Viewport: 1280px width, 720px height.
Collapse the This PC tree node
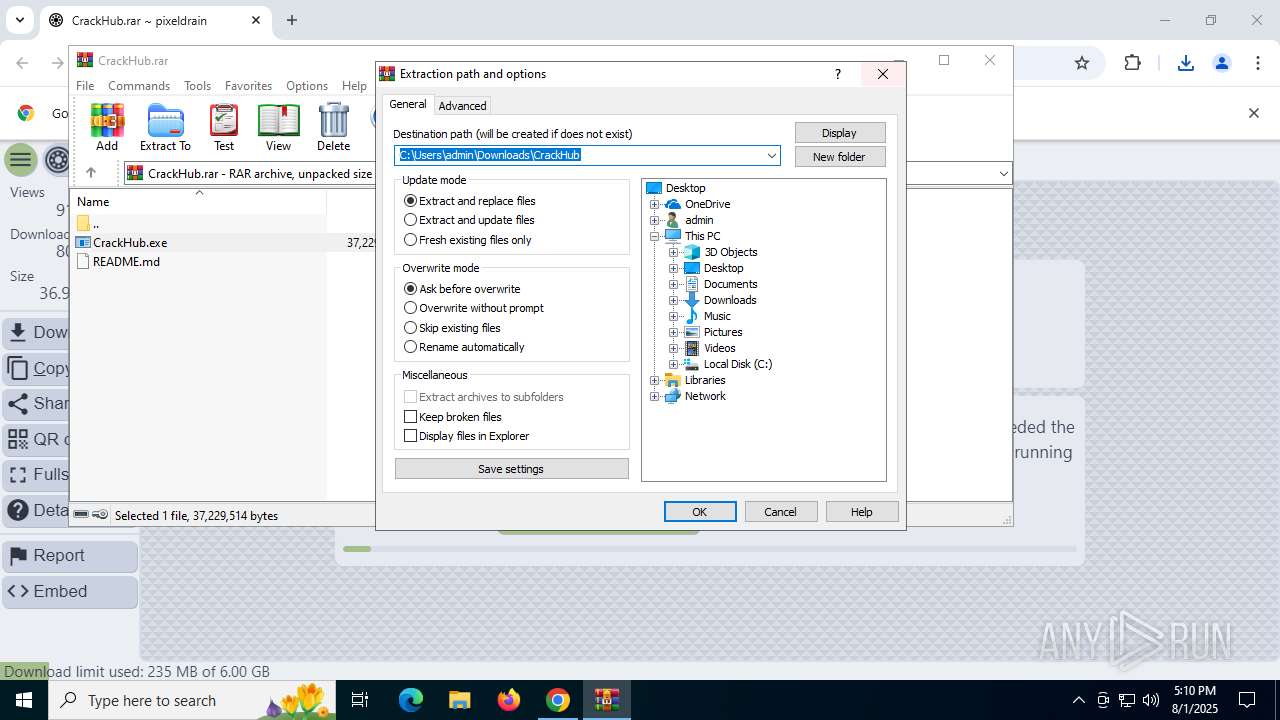655,236
